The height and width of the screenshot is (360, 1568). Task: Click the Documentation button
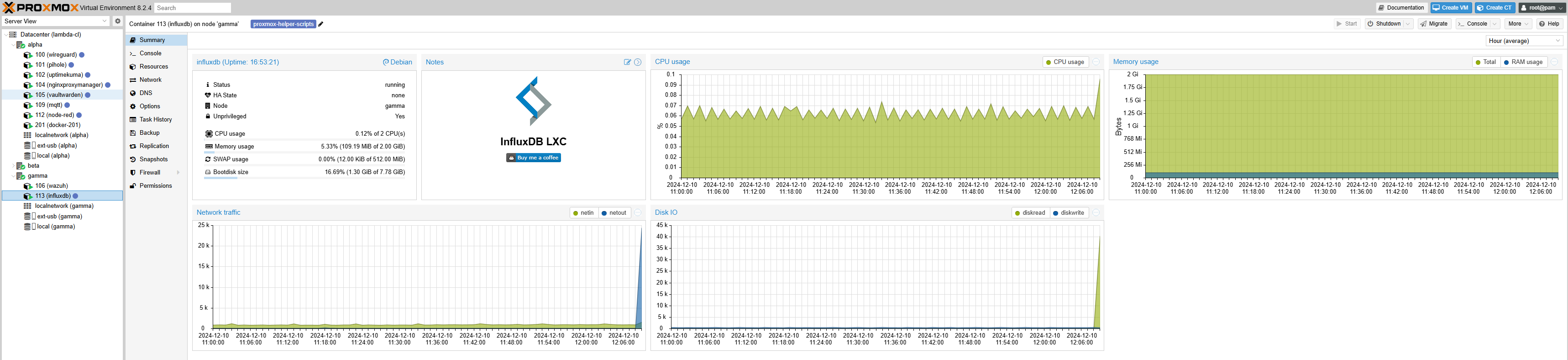click(x=1401, y=8)
